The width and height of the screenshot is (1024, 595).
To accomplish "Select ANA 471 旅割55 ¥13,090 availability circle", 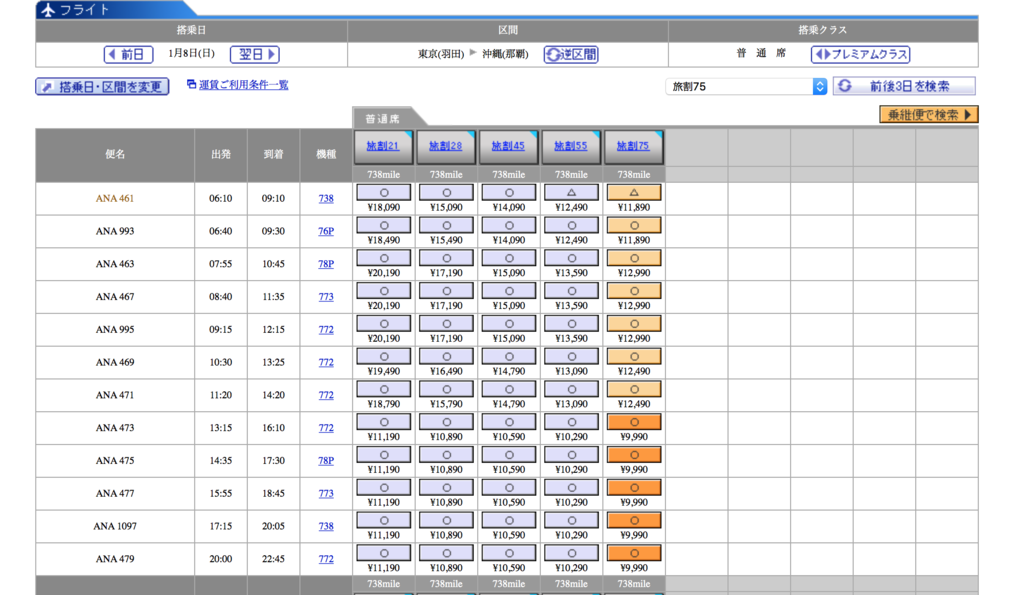I will tap(571, 389).
